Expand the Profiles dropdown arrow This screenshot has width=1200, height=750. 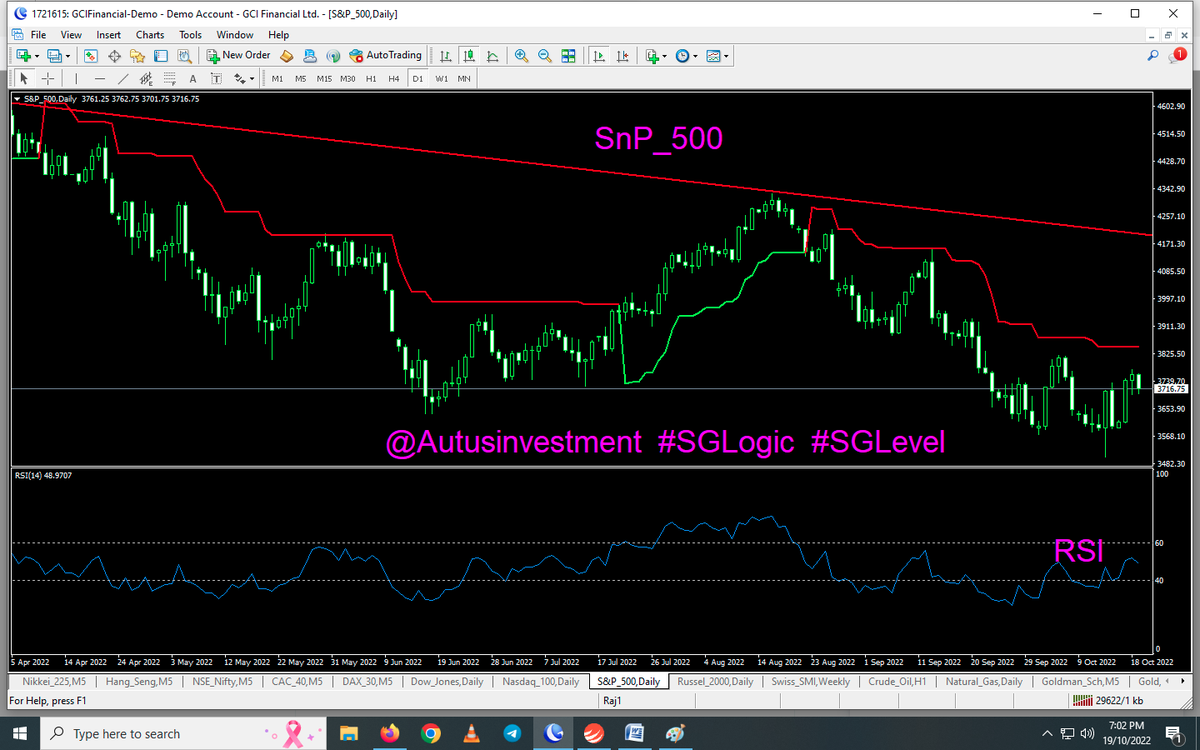(x=68, y=56)
